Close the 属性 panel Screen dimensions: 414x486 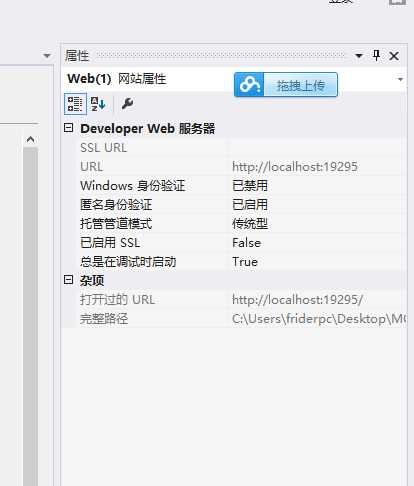click(394, 56)
